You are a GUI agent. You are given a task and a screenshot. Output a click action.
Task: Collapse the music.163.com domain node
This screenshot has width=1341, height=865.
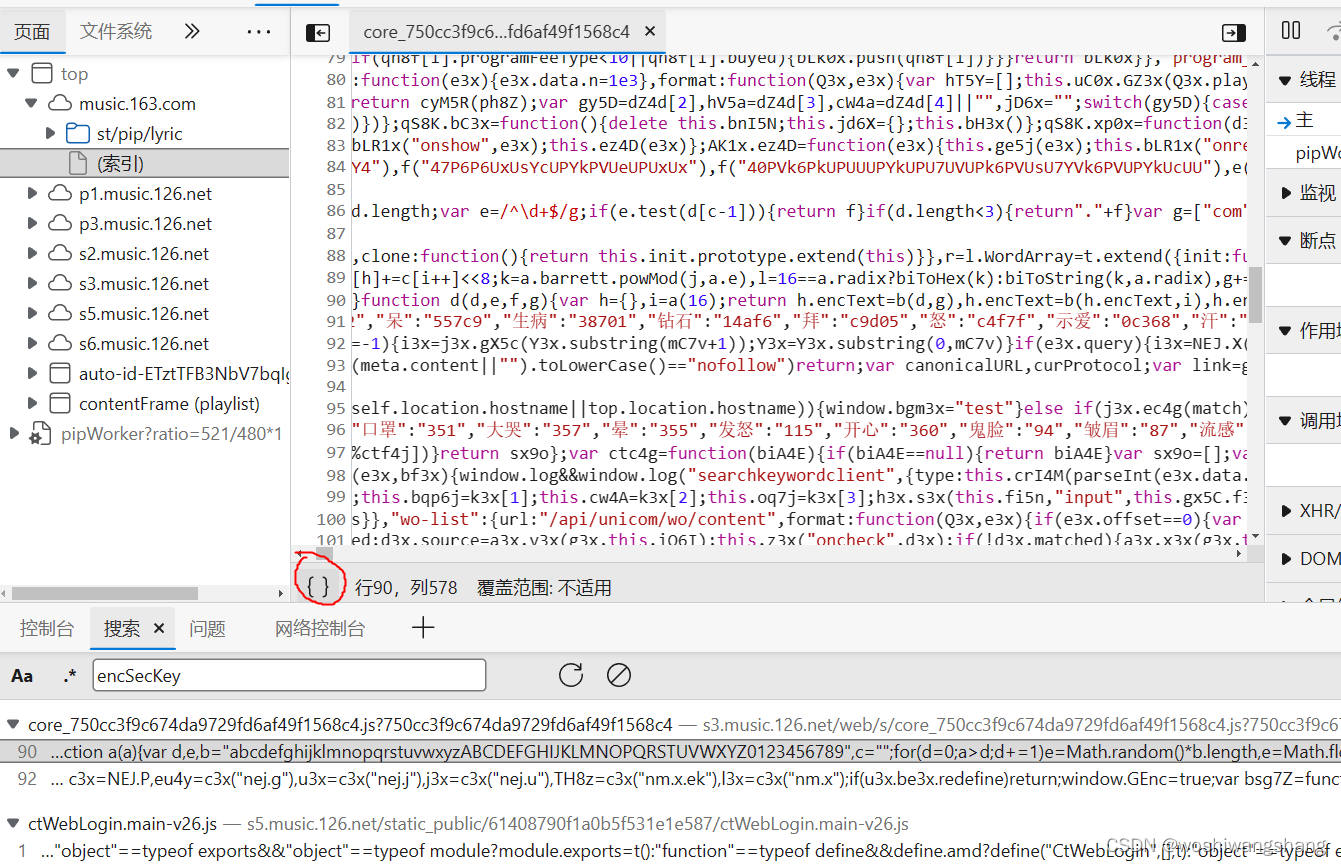click(x=32, y=103)
